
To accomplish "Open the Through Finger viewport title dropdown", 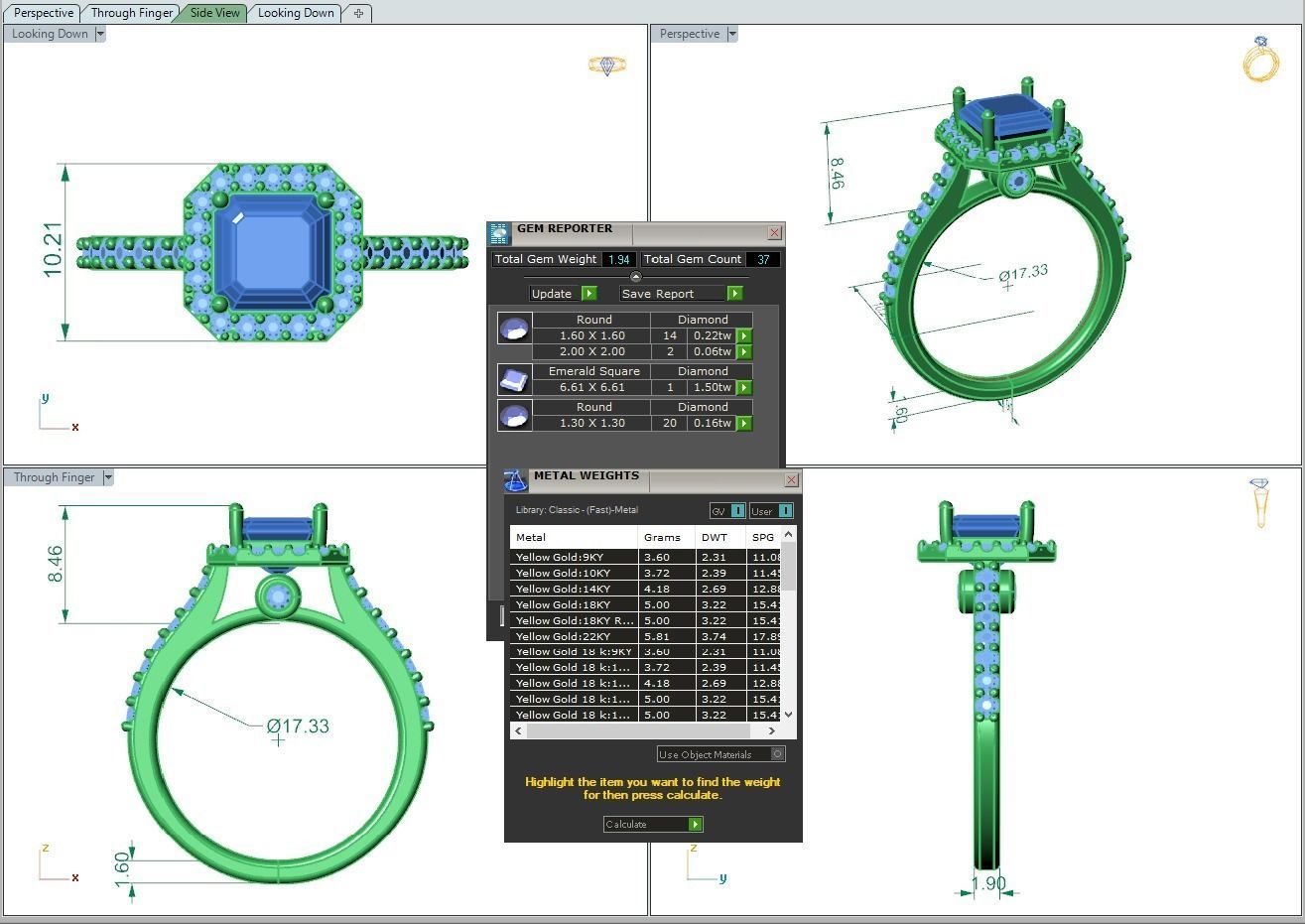I will click(x=107, y=476).
